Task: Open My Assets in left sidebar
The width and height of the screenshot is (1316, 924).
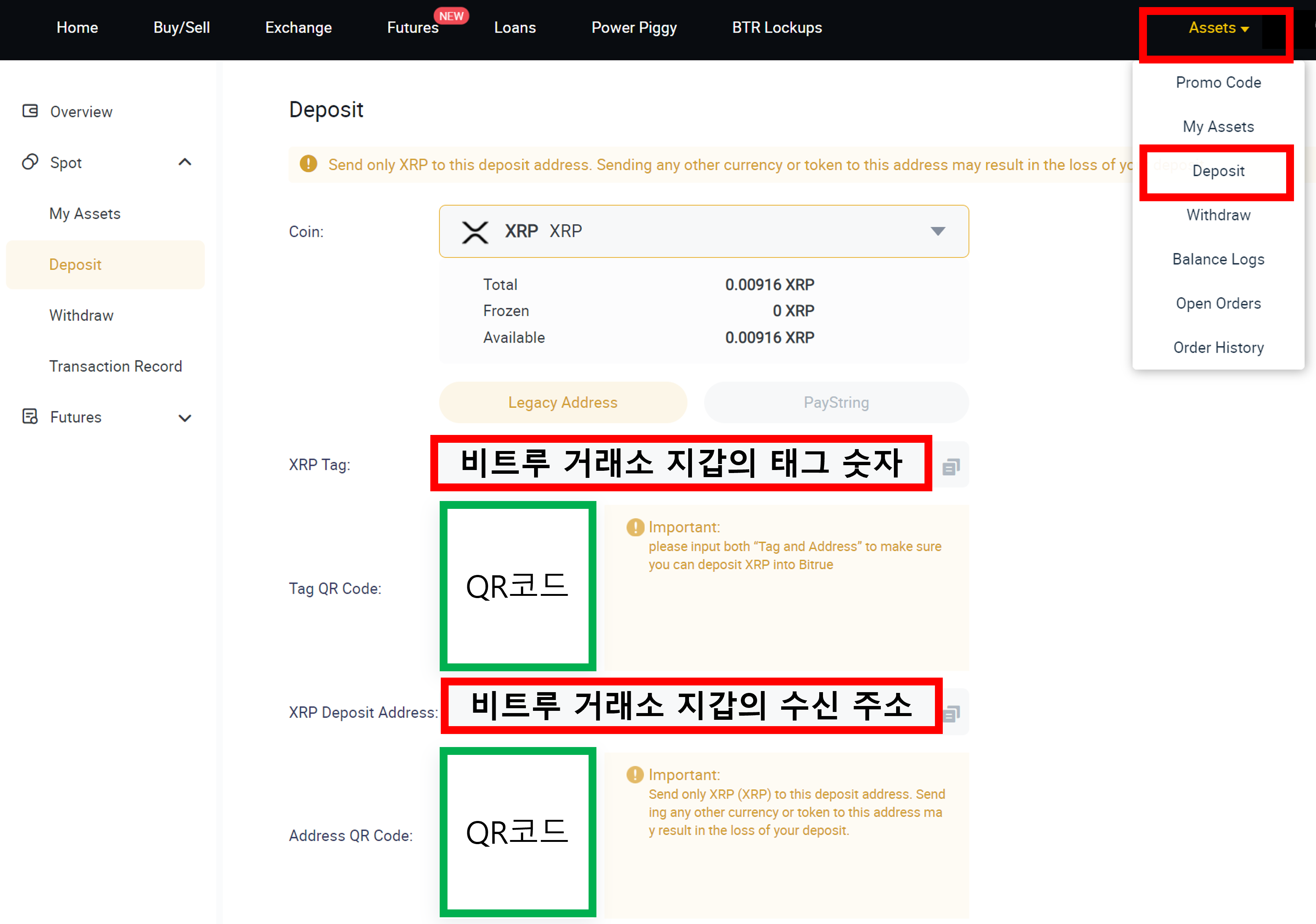Action: (85, 213)
